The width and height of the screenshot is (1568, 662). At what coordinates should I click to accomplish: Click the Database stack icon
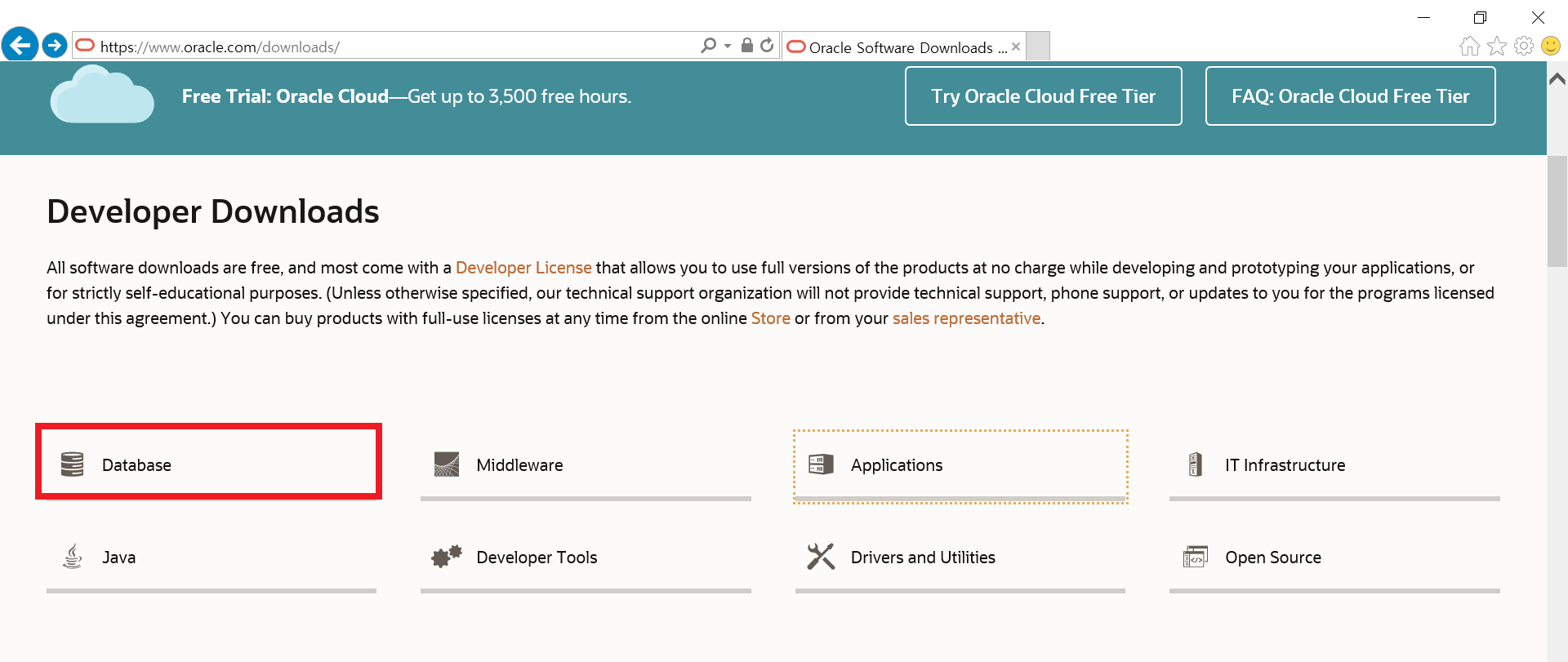[x=73, y=464]
